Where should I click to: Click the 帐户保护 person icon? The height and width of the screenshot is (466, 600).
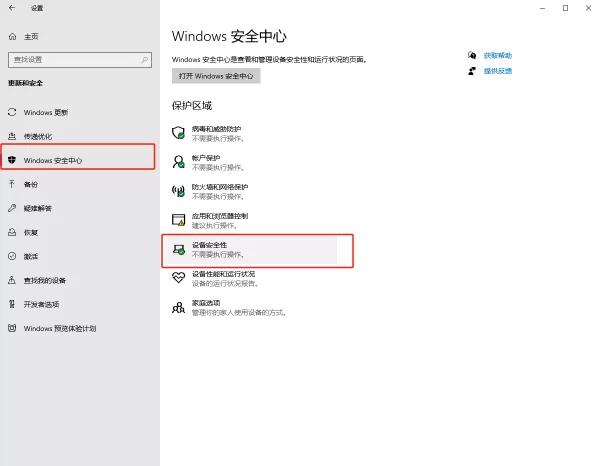pyautogui.click(x=178, y=162)
